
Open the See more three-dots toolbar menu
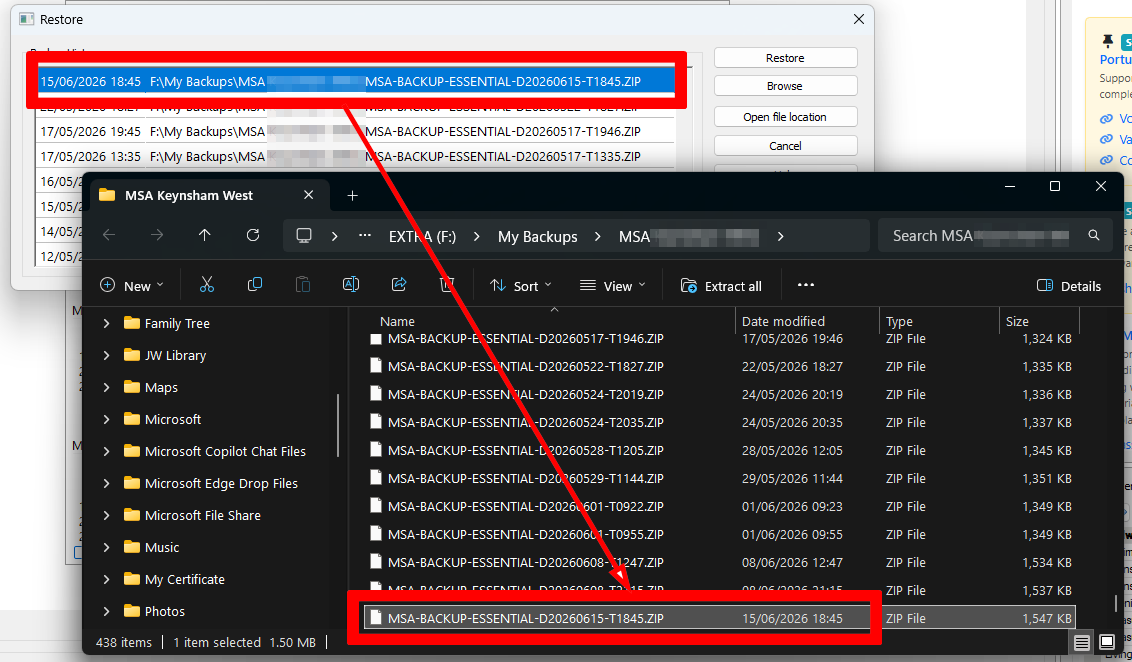pyautogui.click(x=806, y=285)
